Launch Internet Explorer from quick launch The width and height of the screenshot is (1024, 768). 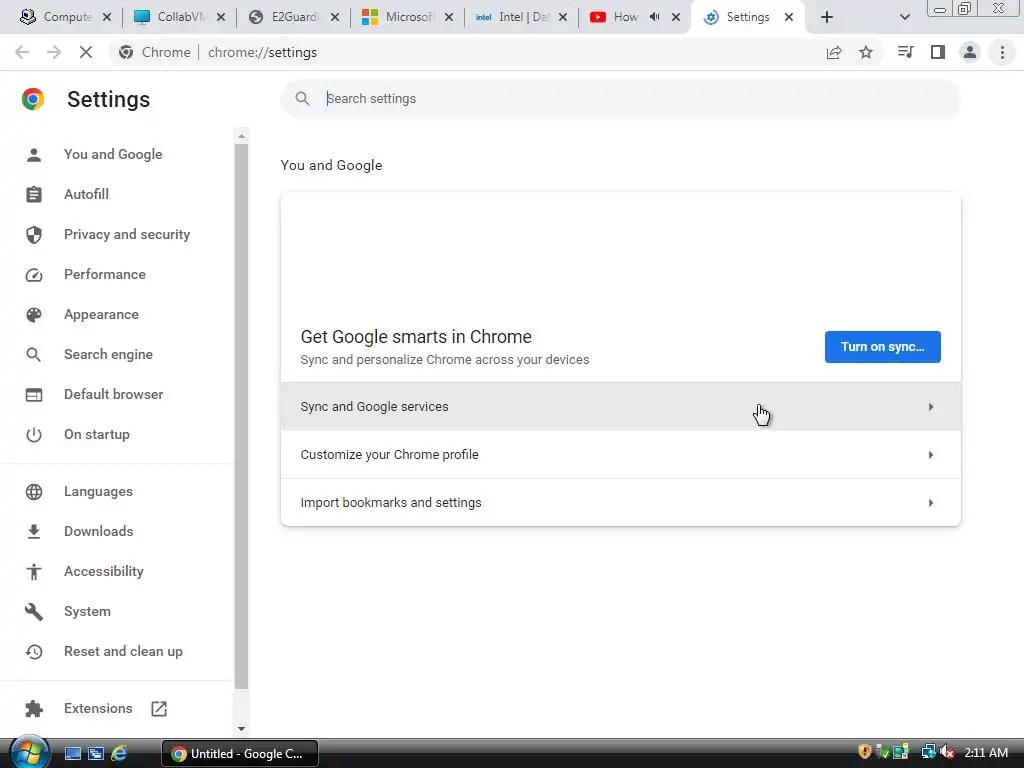pos(119,754)
